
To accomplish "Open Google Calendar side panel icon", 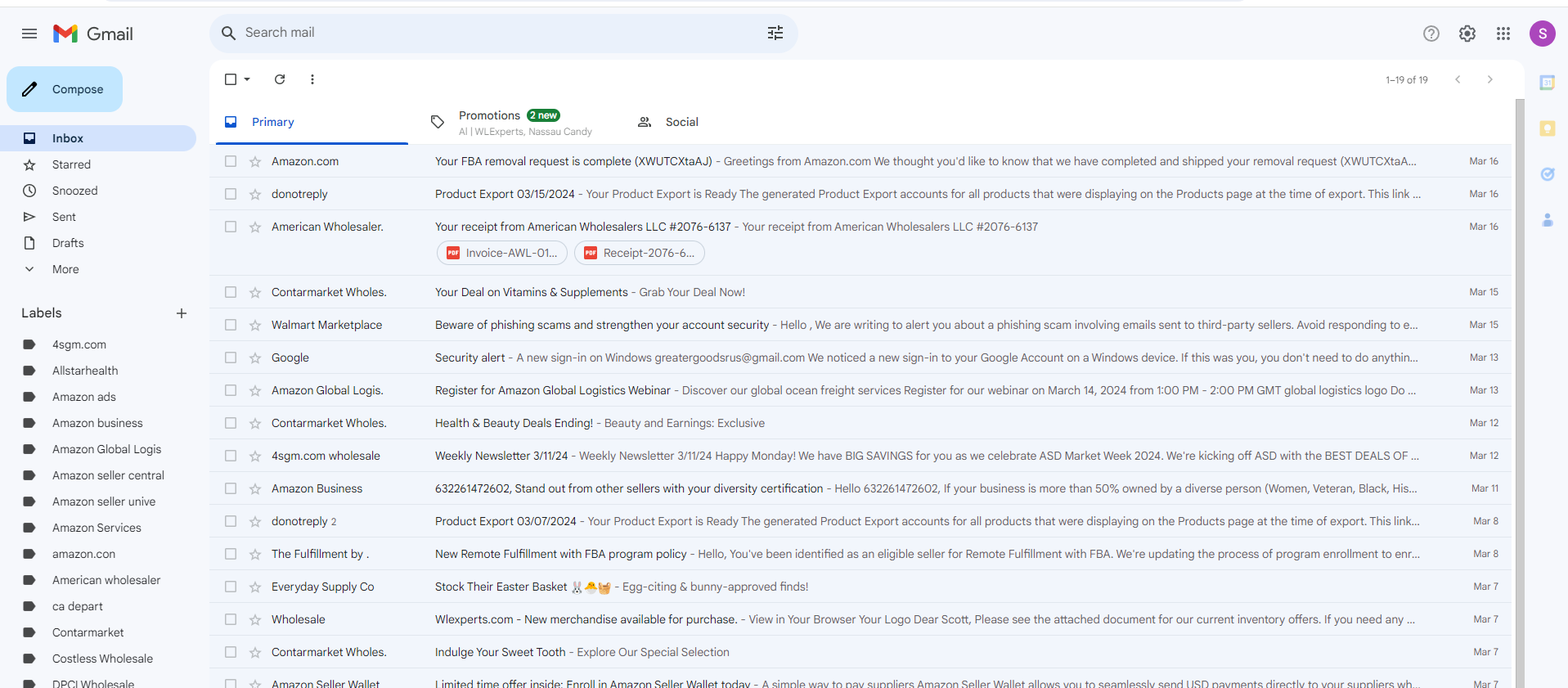I will [x=1547, y=83].
